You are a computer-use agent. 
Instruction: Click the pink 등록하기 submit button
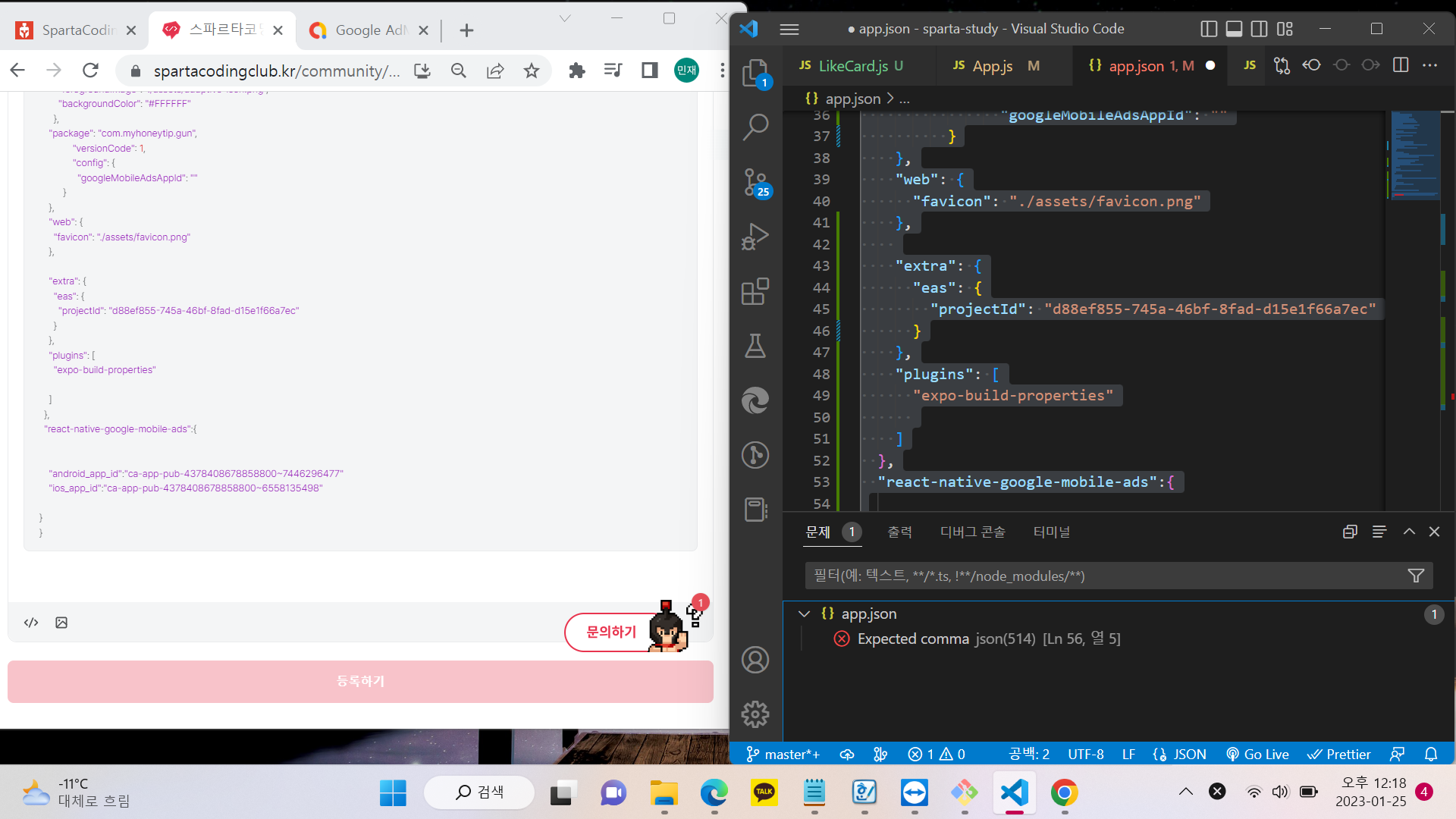360,682
